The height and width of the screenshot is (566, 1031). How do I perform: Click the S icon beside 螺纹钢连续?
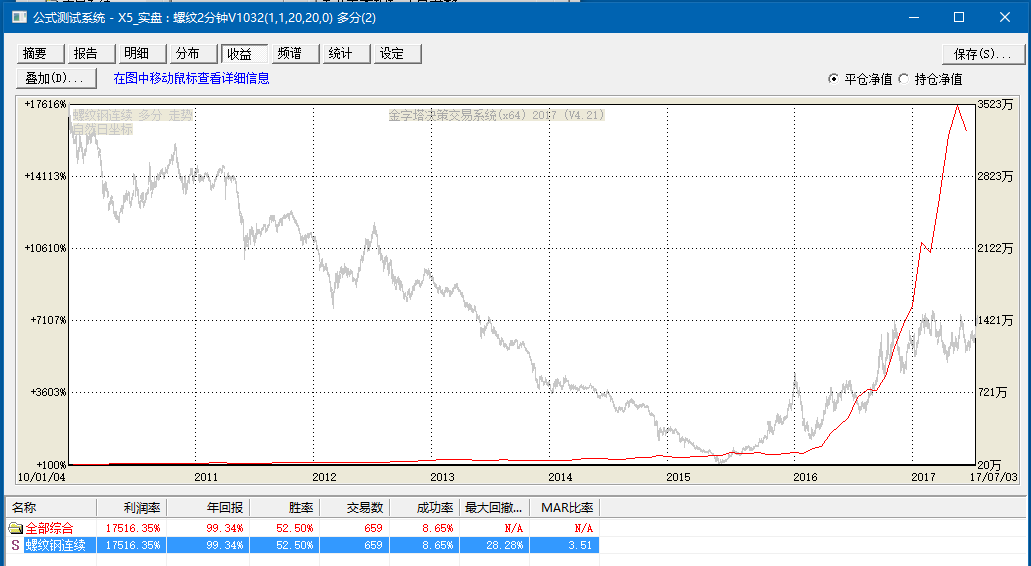click(16, 545)
